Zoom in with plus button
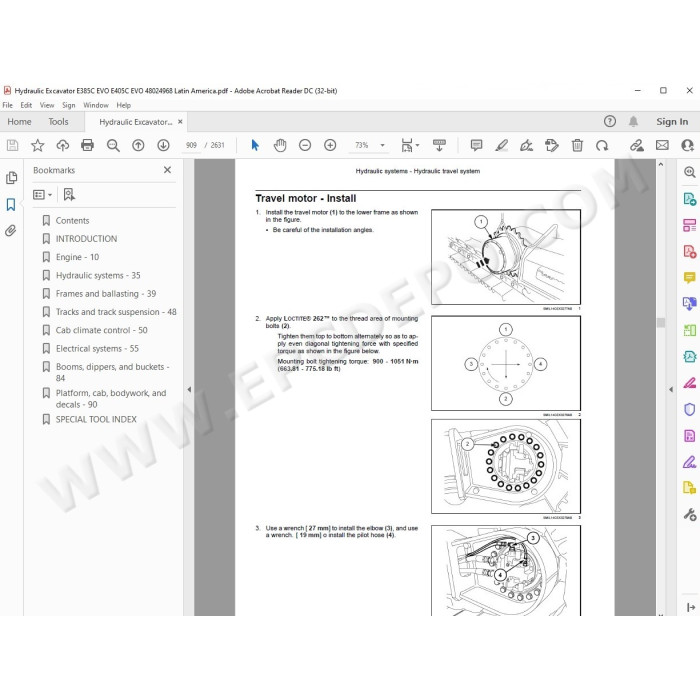The height and width of the screenshot is (700, 700). [x=330, y=145]
